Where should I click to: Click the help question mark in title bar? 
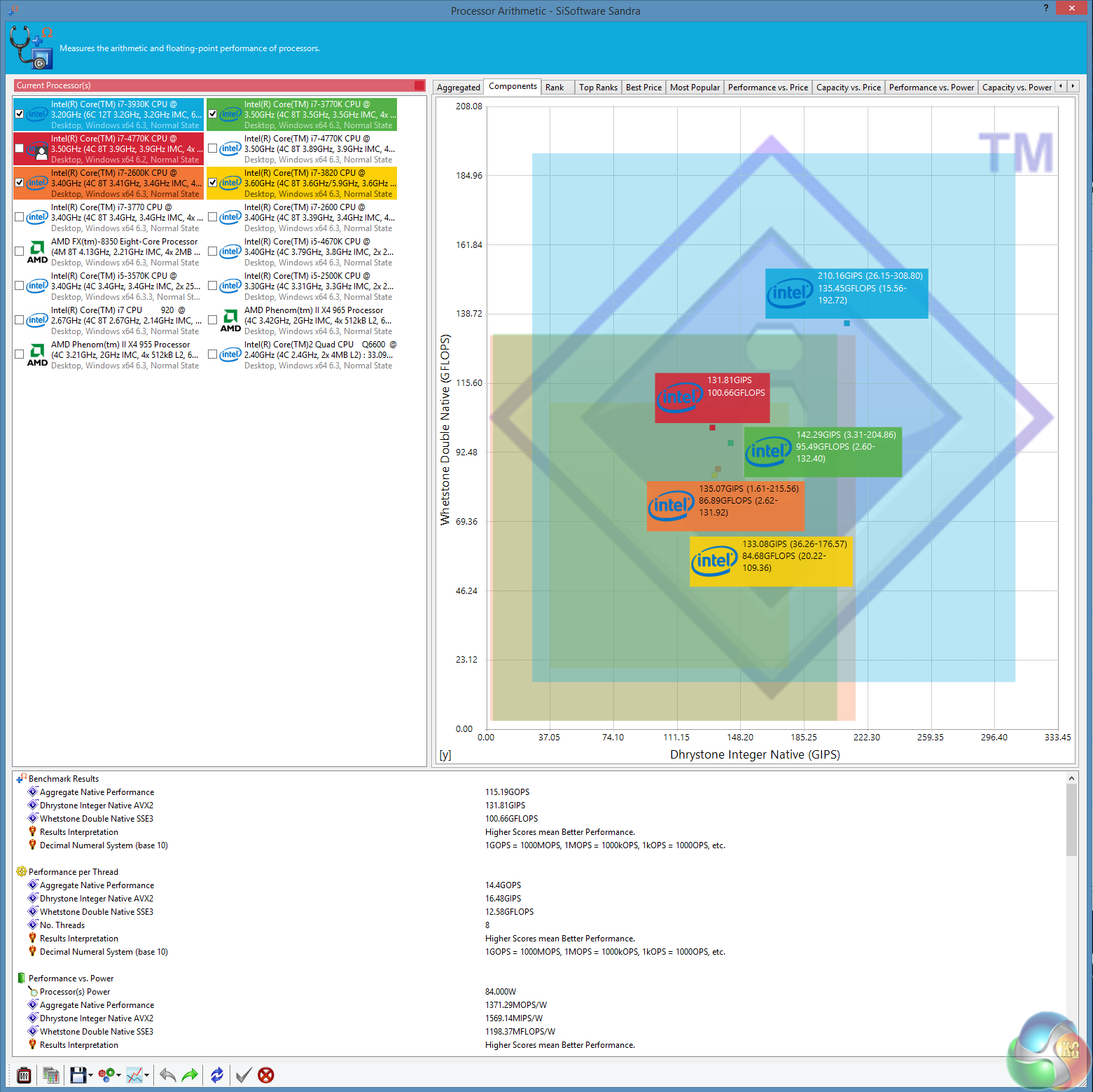point(1046,8)
